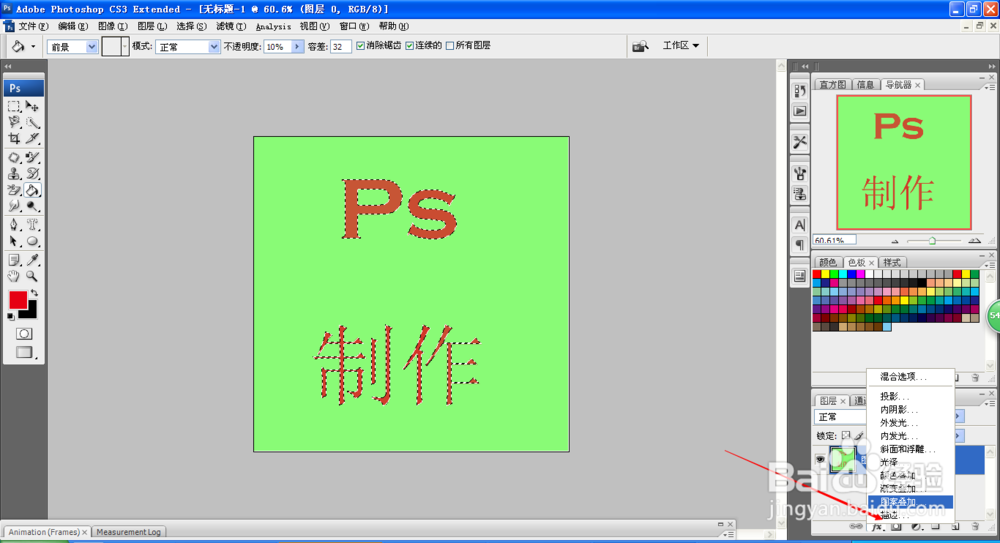The width and height of the screenshot is (1000, 543).
Task: Select the Move tool
Action: click(32, 107)
